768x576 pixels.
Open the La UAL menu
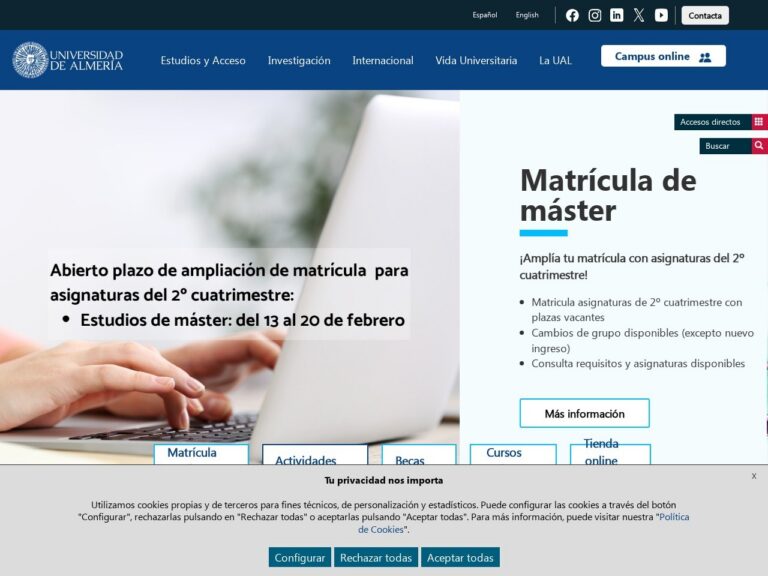point(555,60)
